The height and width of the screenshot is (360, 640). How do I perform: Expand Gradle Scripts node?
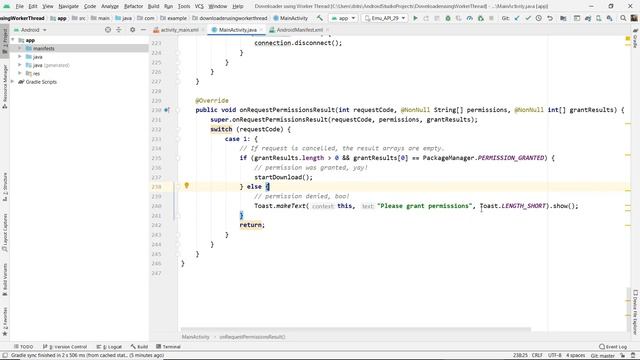(13, 82)
